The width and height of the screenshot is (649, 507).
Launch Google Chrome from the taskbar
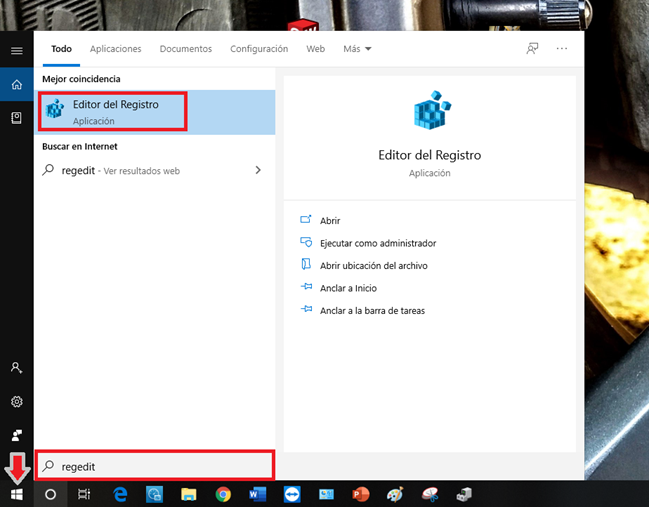coord(223,494)
